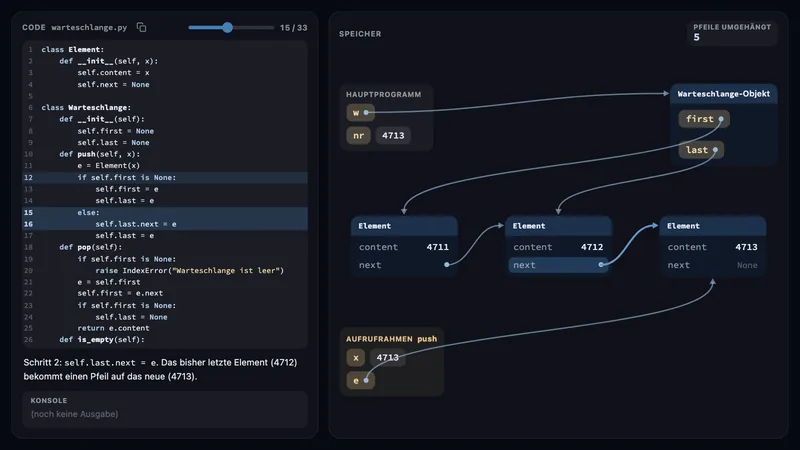
Task: Select variable x in the push frame
Action: pyautogui.click(x=356, y=358)
